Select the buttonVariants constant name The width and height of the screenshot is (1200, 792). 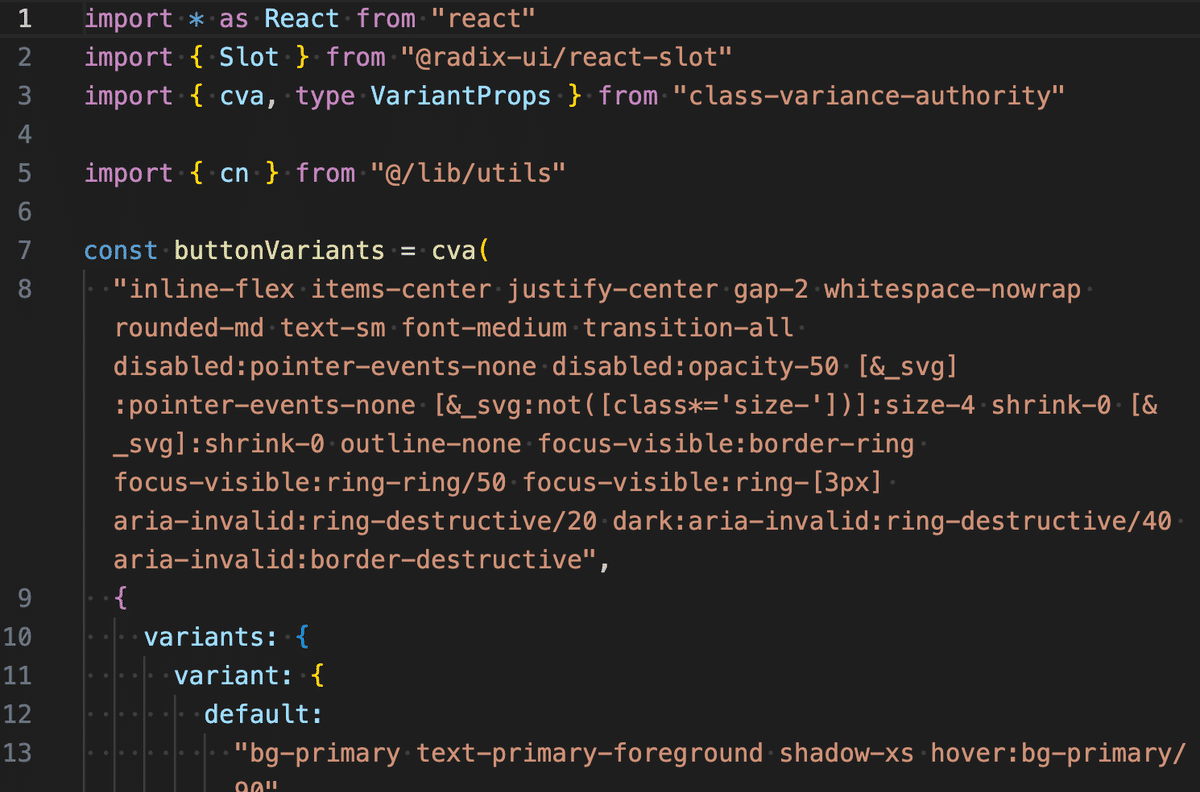click(x=278, y=250)
